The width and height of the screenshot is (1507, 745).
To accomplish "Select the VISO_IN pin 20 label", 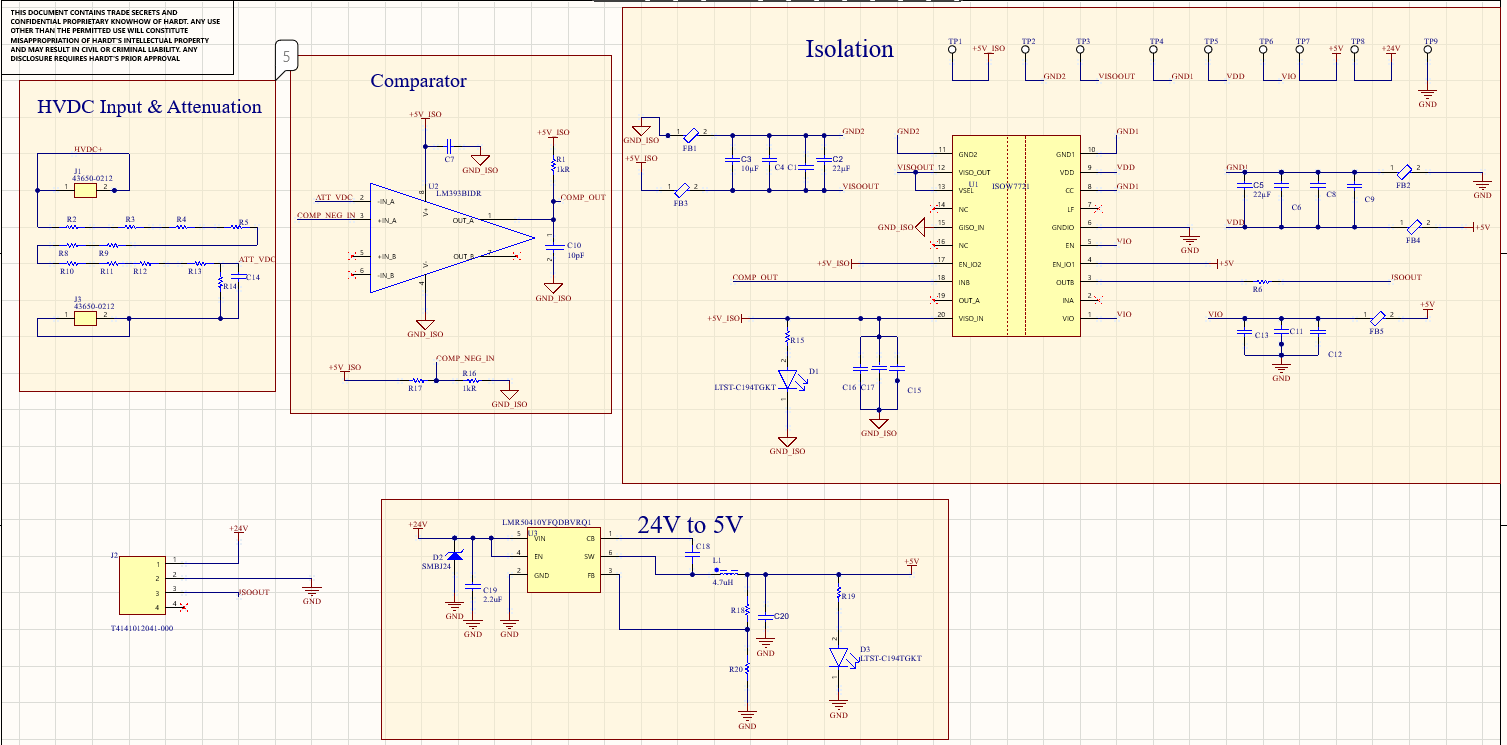I will 972,318.
